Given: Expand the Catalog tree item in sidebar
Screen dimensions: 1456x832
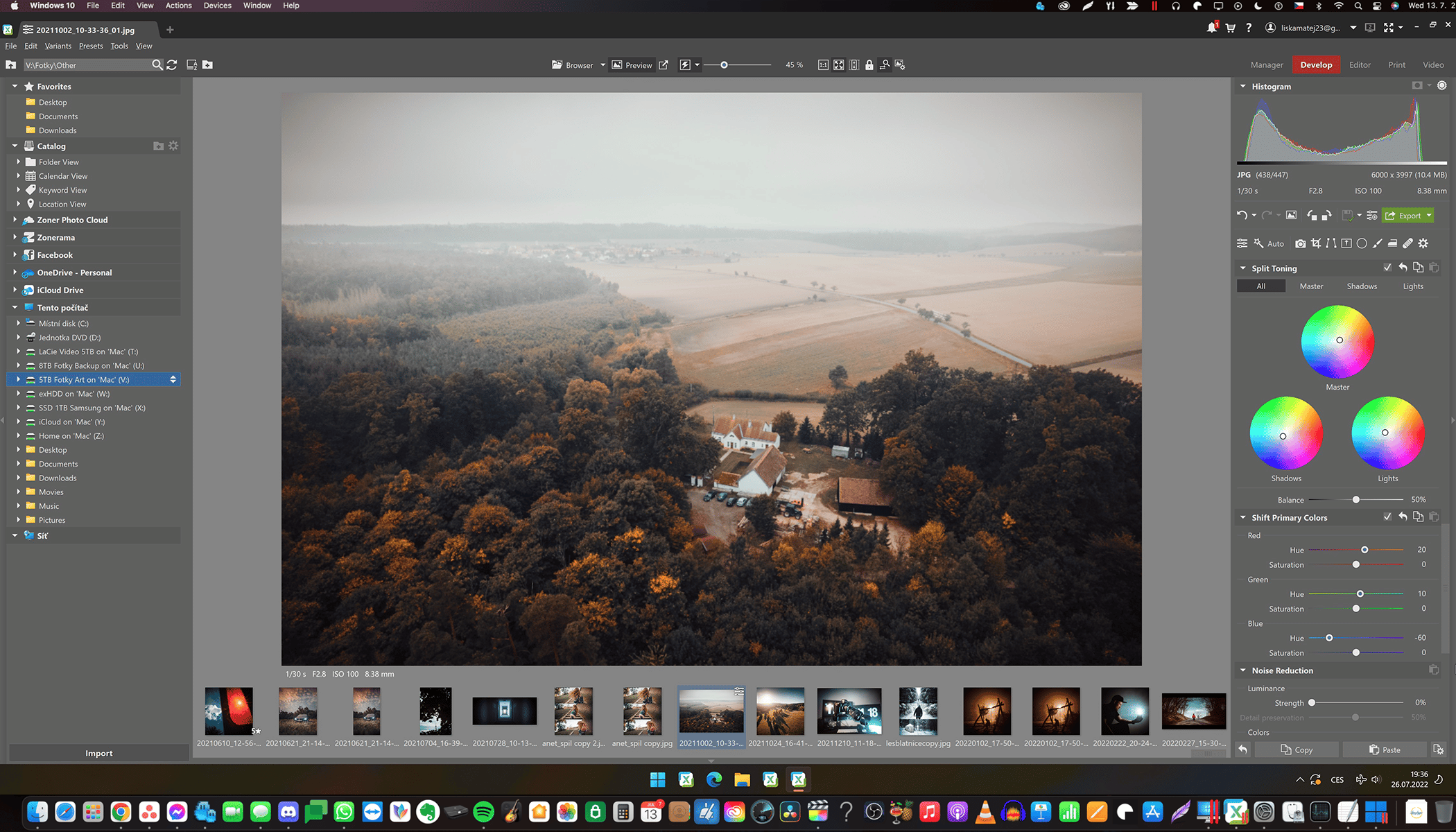Looking at the screenshot, I should click(x=15, y=146).
